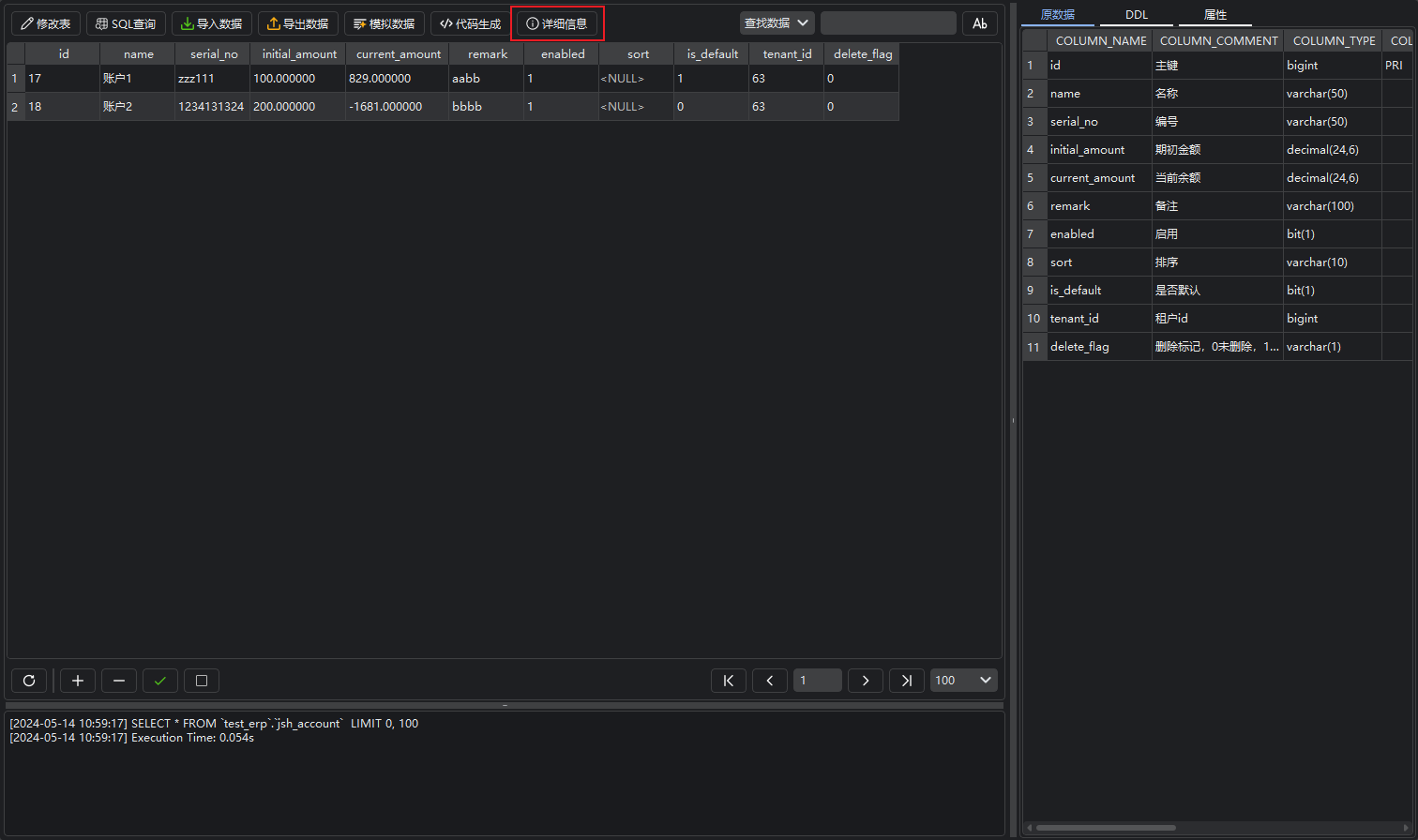Expand the page size 100 dropdown
1418x840 pixels.
[x=963, y=681]
